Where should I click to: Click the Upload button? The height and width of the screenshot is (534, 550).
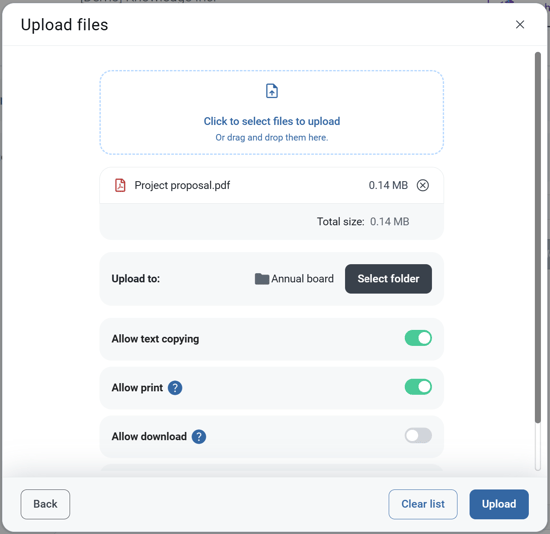pos(499,504)
